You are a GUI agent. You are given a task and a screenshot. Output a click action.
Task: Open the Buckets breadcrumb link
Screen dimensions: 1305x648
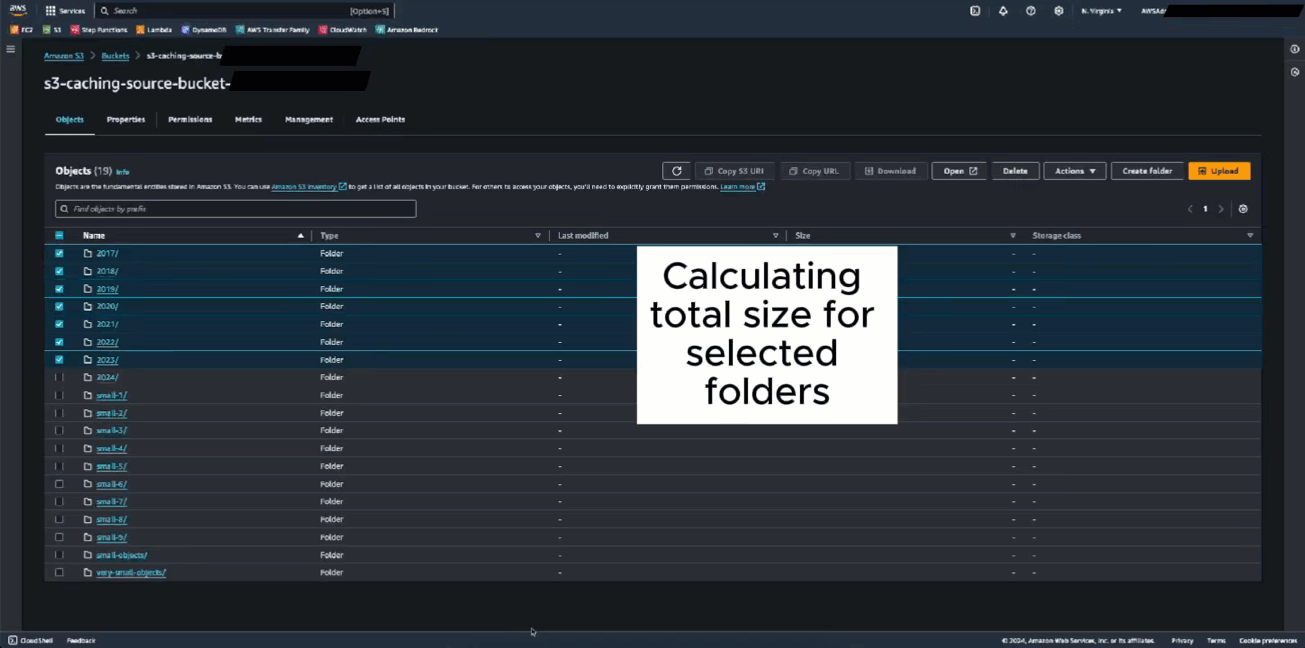pos(115,55)
